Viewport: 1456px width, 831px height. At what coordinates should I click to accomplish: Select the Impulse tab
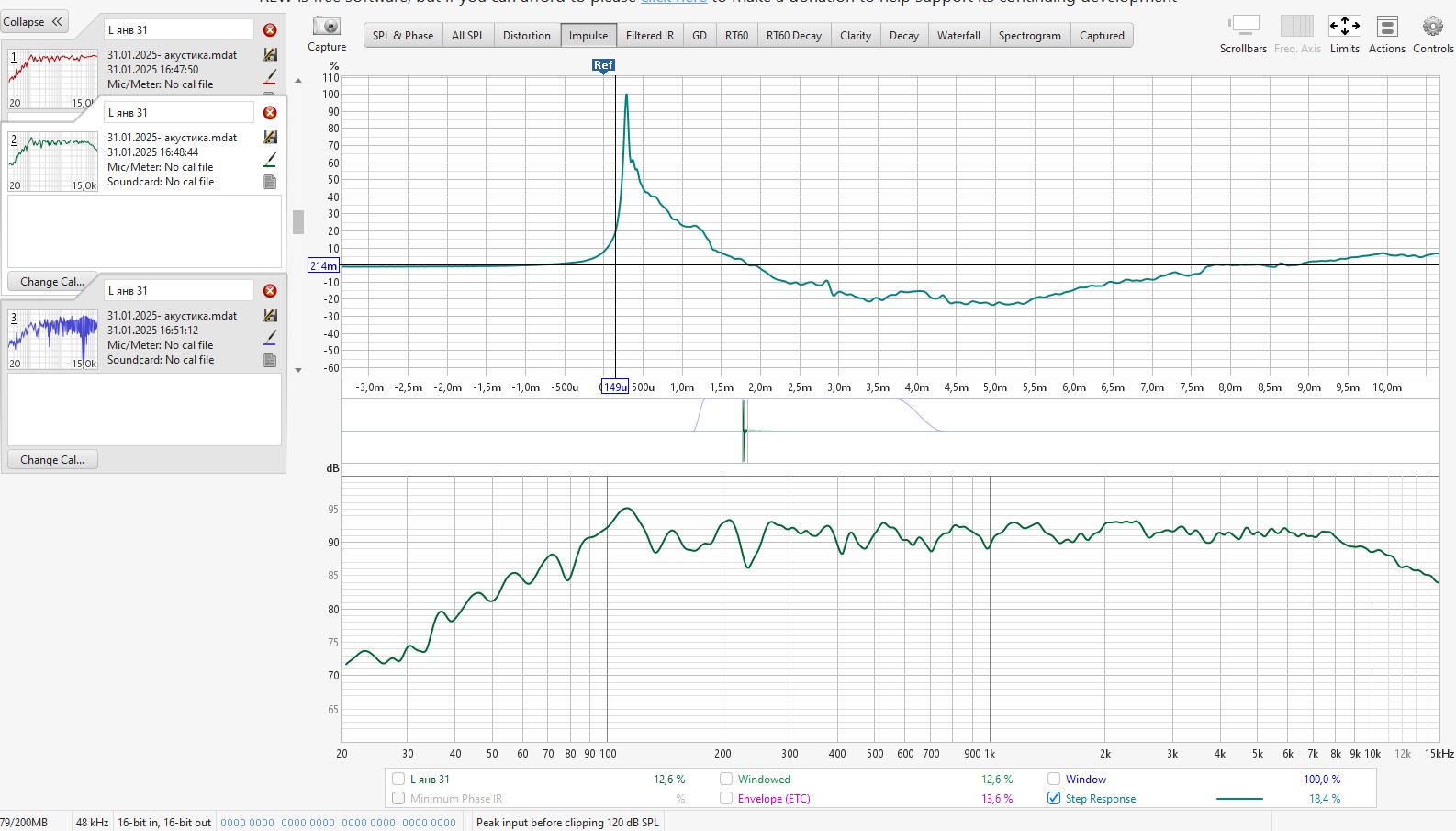[x=588, y=36]
